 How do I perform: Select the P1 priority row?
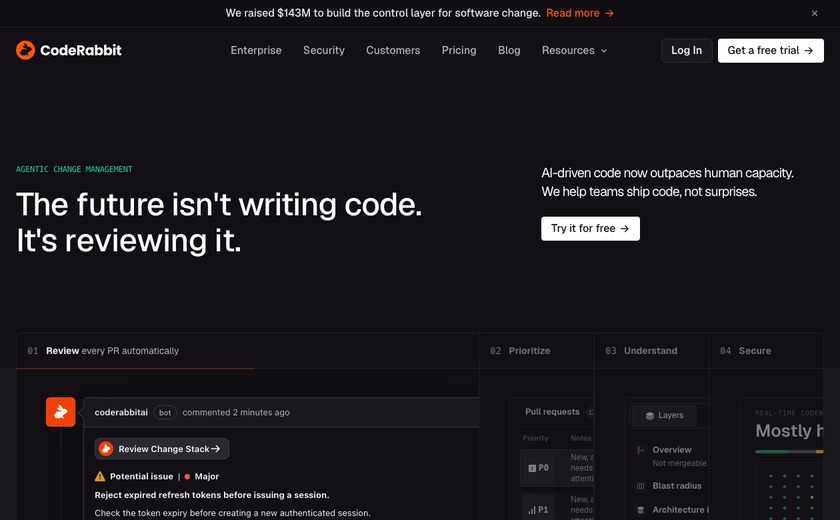click(x=557, y=508)
